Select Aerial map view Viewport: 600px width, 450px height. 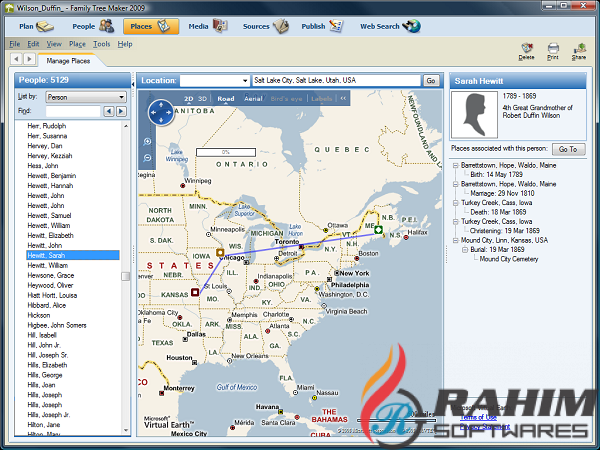pos(253,99)
